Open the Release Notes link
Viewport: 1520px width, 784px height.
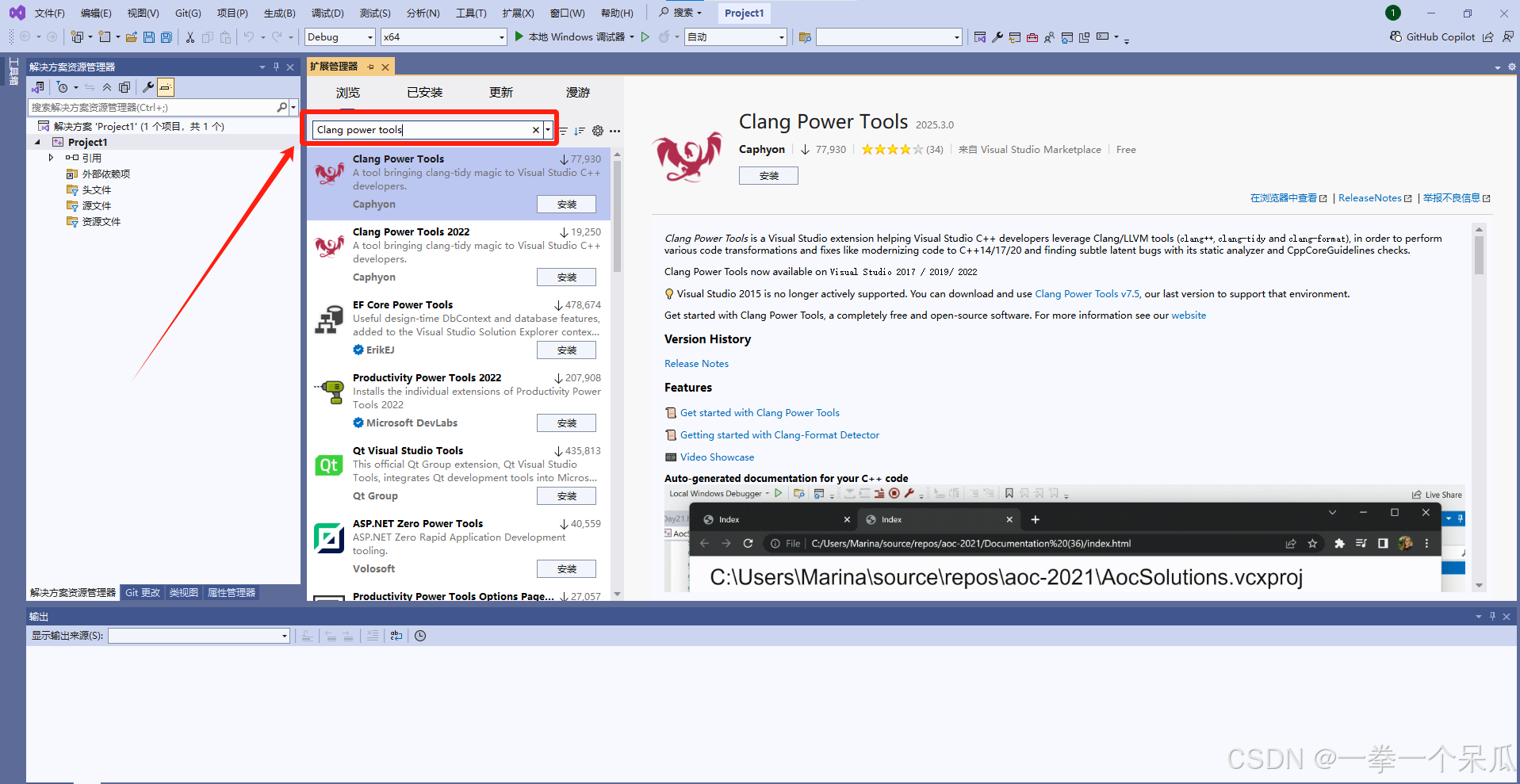coord(695,363)
